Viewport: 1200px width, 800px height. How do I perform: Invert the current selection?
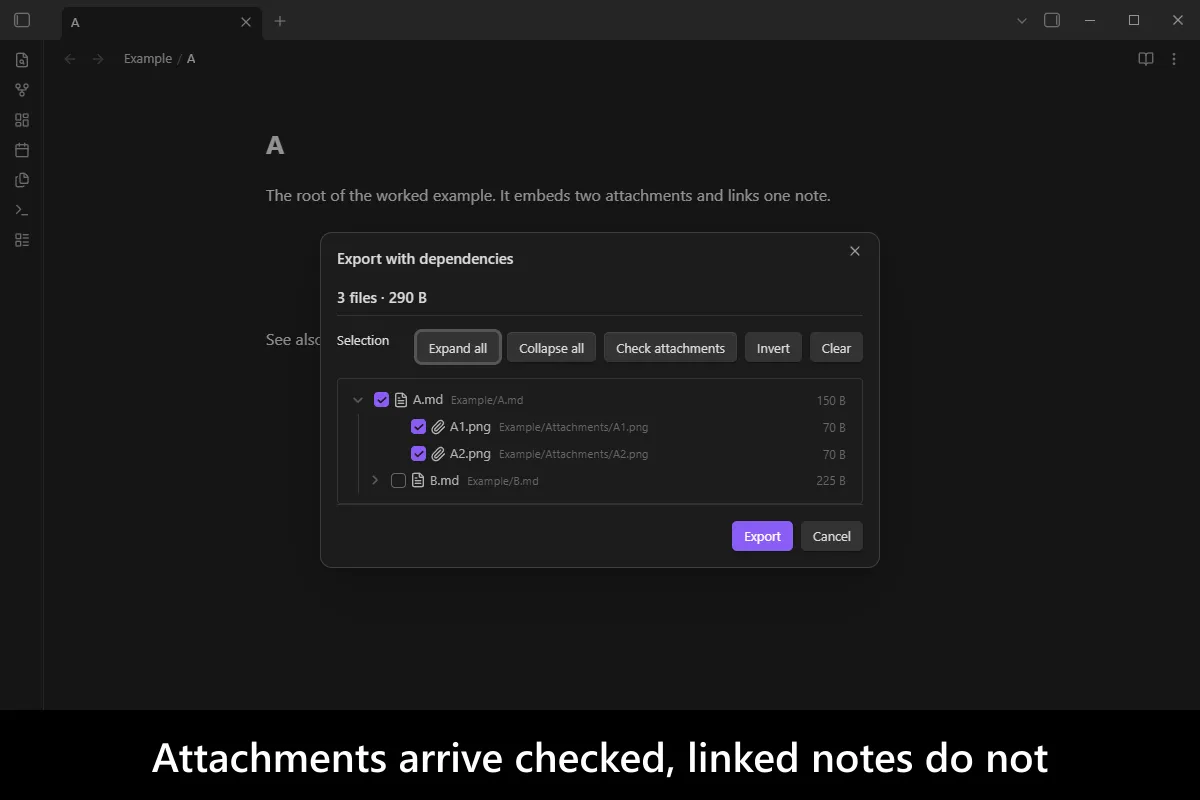point(773,348)
